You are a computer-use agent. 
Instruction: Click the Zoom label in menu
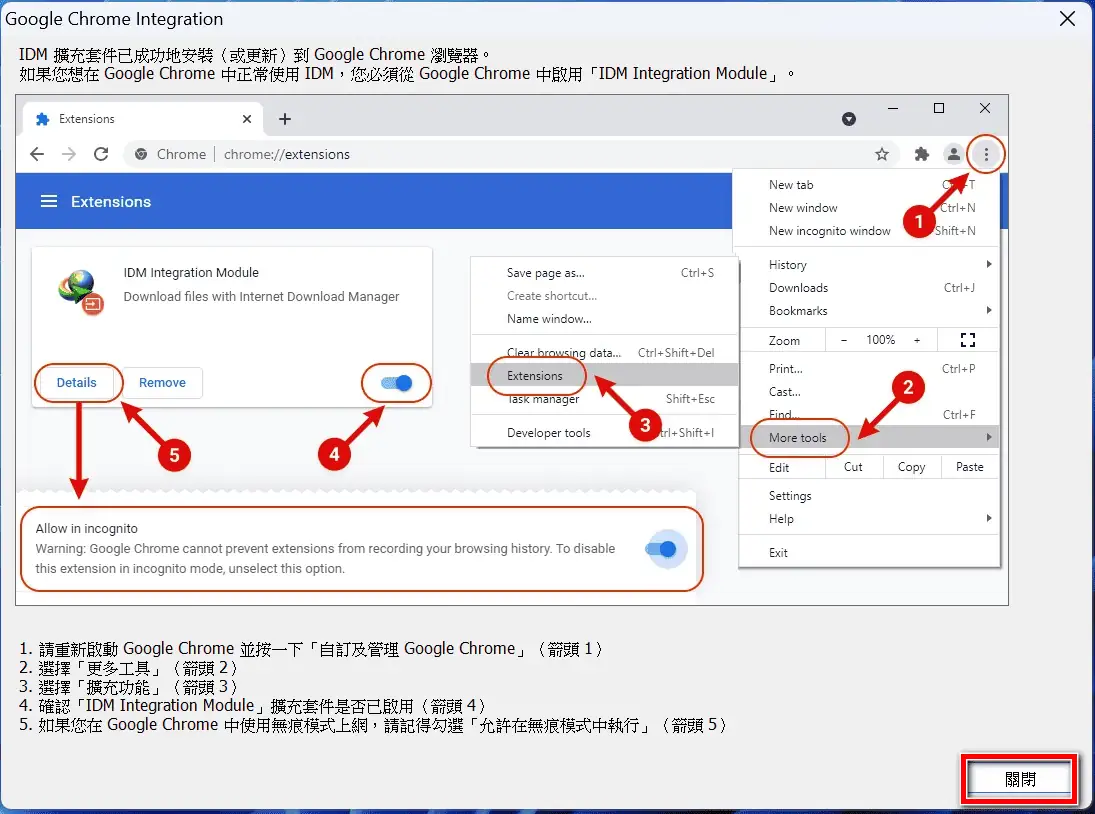coord(784,341)
